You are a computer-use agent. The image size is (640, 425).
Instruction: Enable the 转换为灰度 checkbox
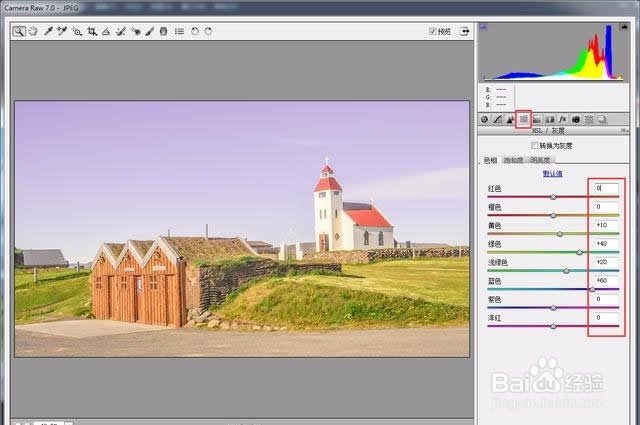tap(534, 145)
